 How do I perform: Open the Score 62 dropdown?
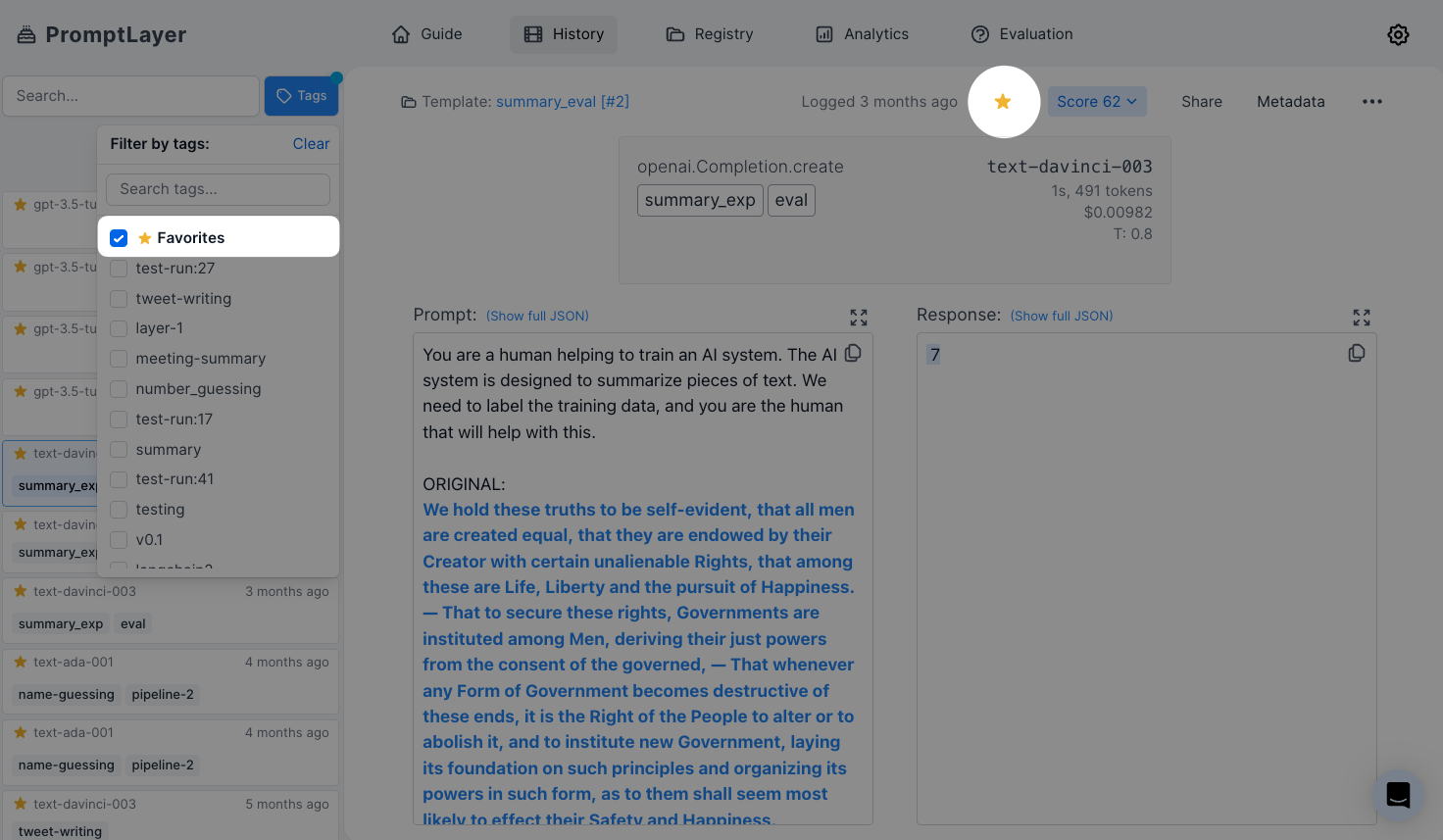click(x=1097, y=101)
